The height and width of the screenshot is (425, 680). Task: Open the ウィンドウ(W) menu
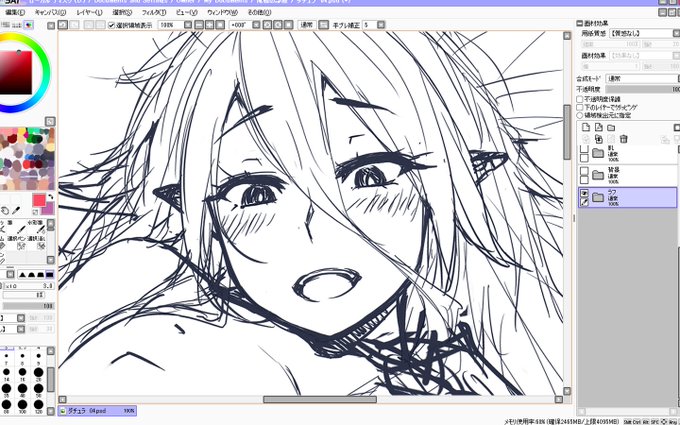point(222,13)
